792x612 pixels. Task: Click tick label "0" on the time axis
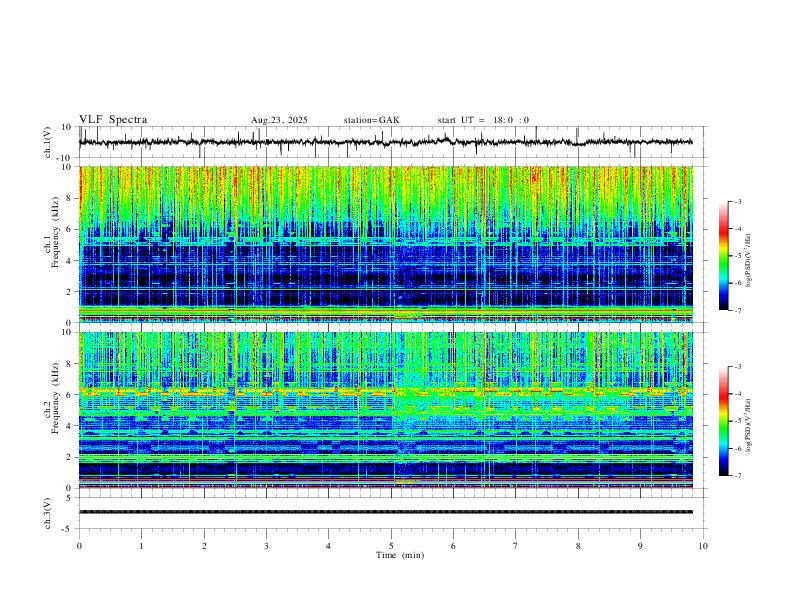pos(79,546)
